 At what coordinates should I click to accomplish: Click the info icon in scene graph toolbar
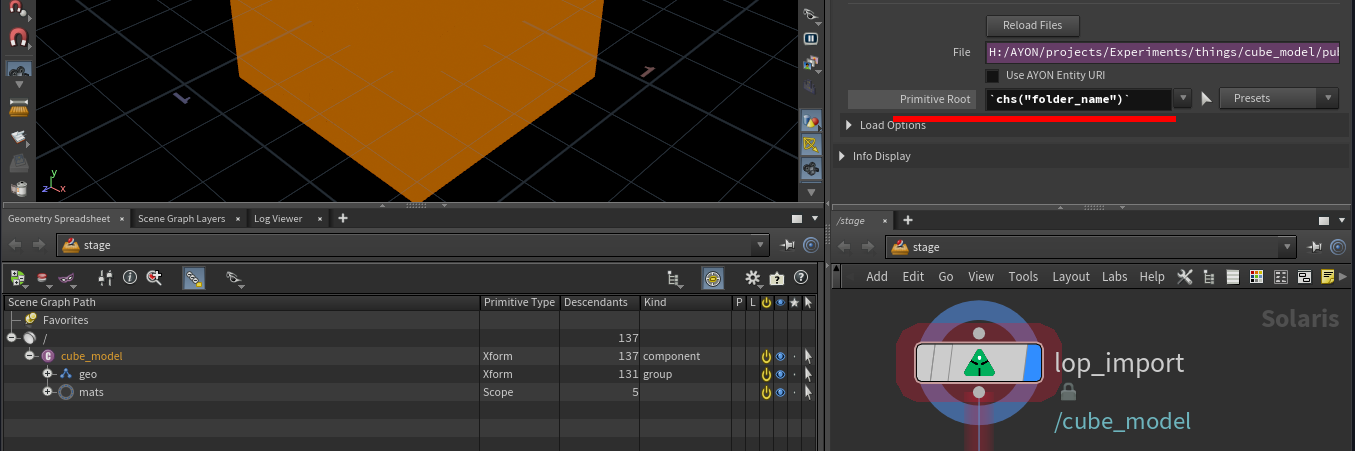[x=129, y=278]
